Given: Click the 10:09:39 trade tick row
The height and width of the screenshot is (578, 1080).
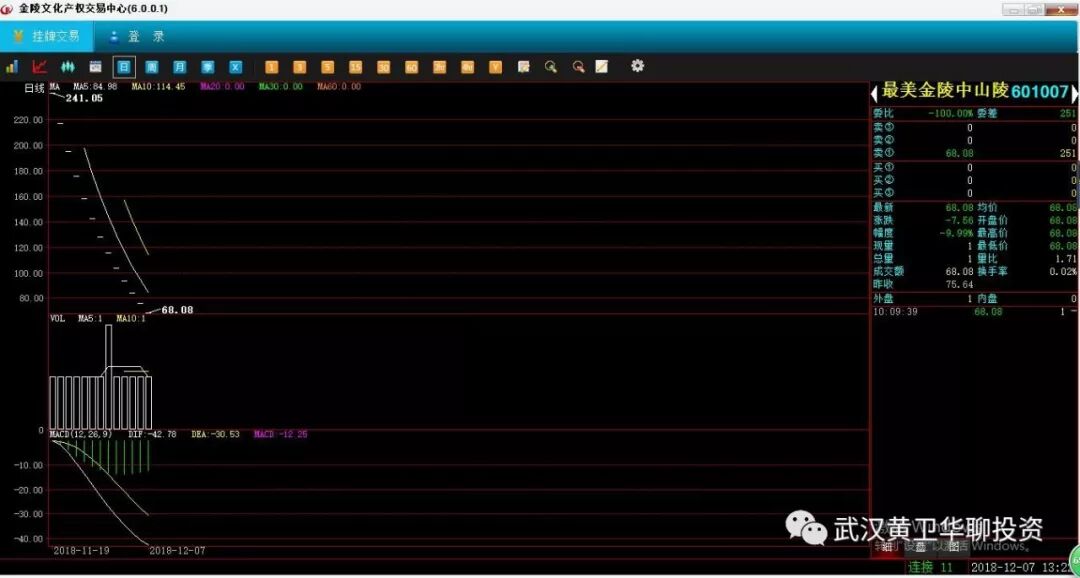Looking at the screenshot, I should pos(975,312).
